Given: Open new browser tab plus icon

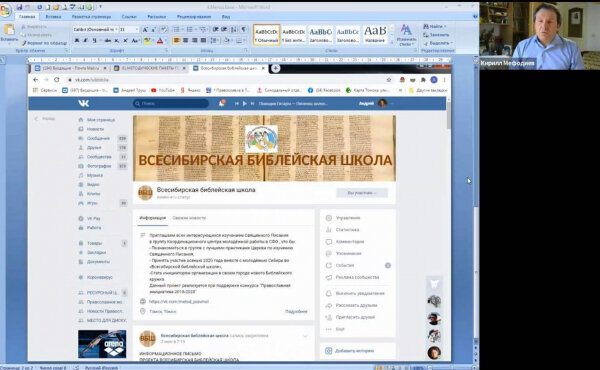Looking at the screenshot, I should coord(276,68).
